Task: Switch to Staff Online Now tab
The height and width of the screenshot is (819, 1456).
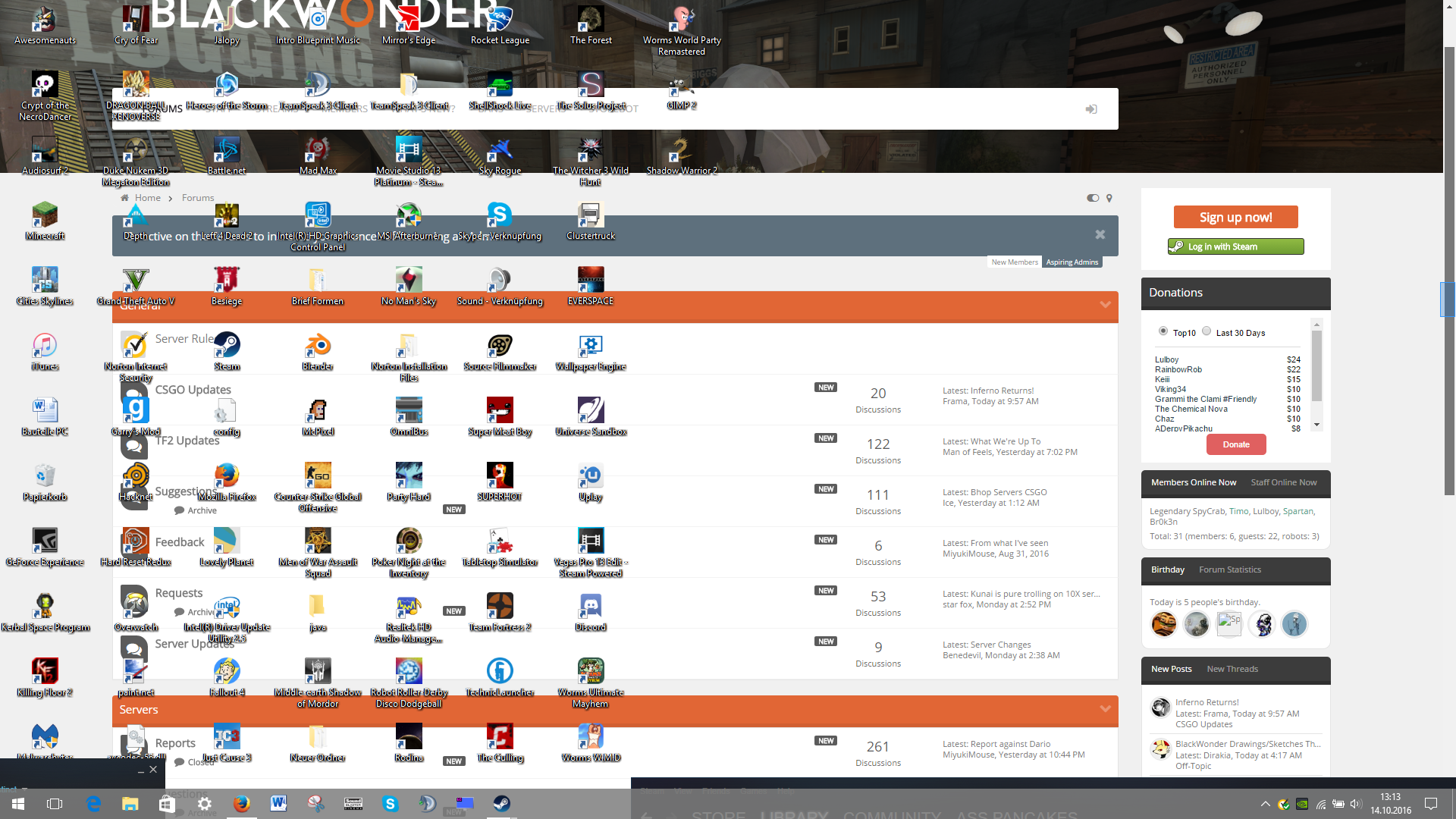Action: [x=1284, y=482]
